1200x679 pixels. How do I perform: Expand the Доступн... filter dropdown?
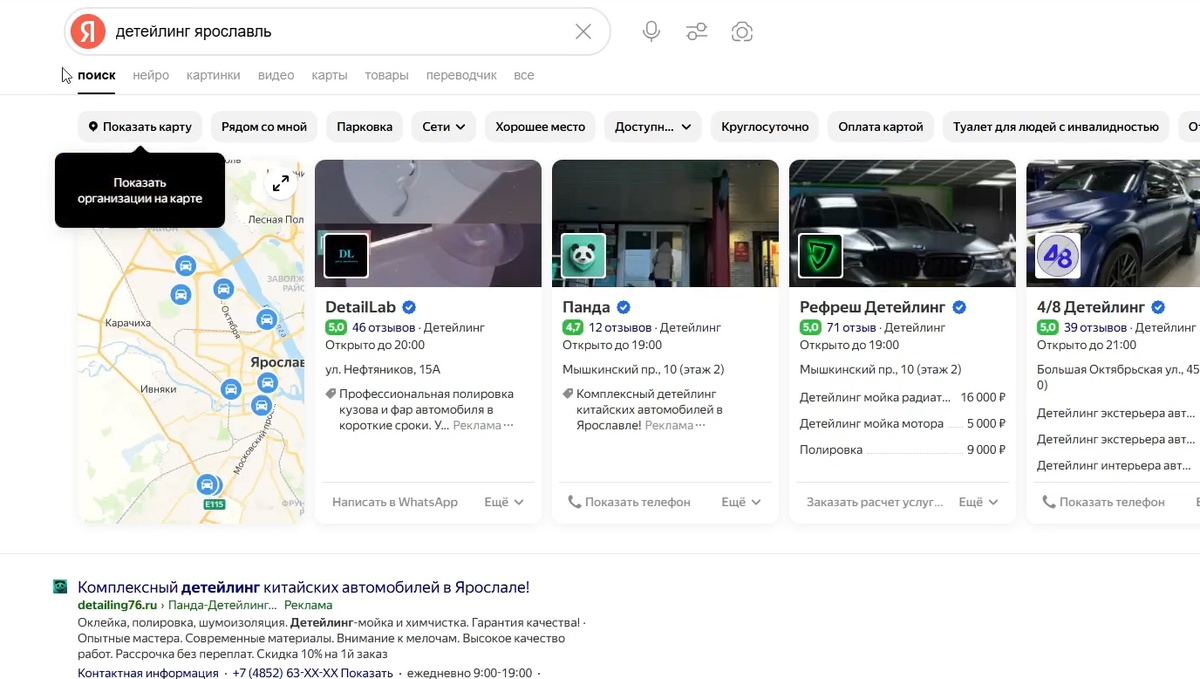[x=653, y=127]
